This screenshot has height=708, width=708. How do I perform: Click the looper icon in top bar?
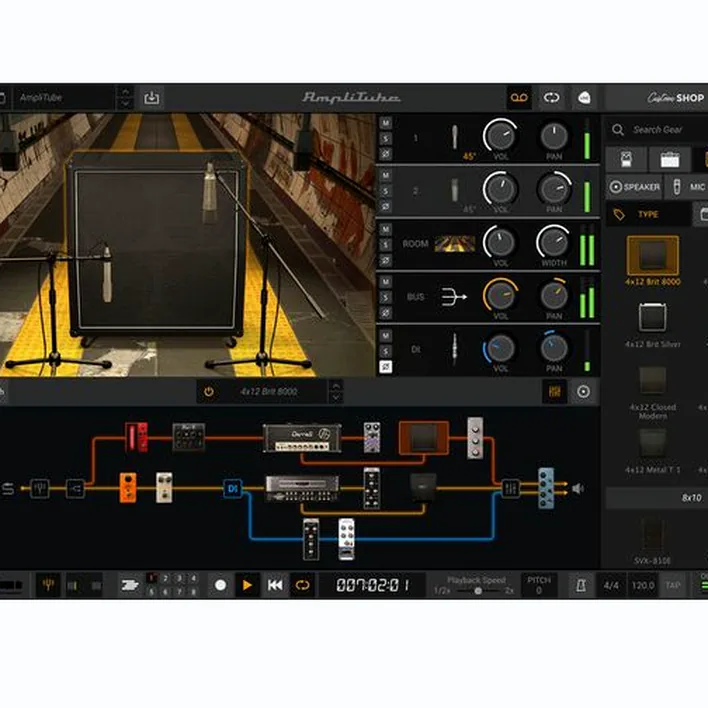(x=551, y=98)
